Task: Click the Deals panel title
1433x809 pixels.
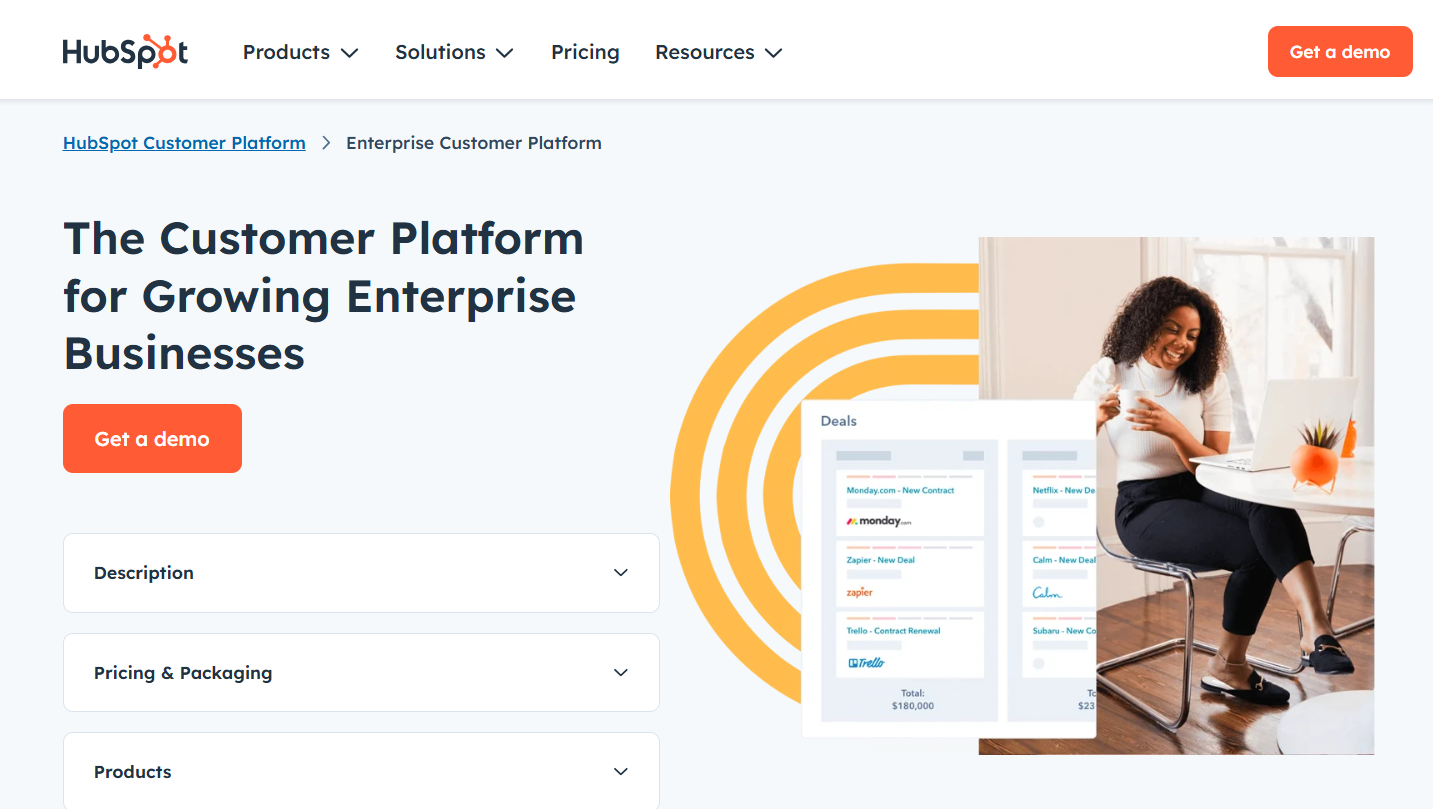Action: (839, 421)
